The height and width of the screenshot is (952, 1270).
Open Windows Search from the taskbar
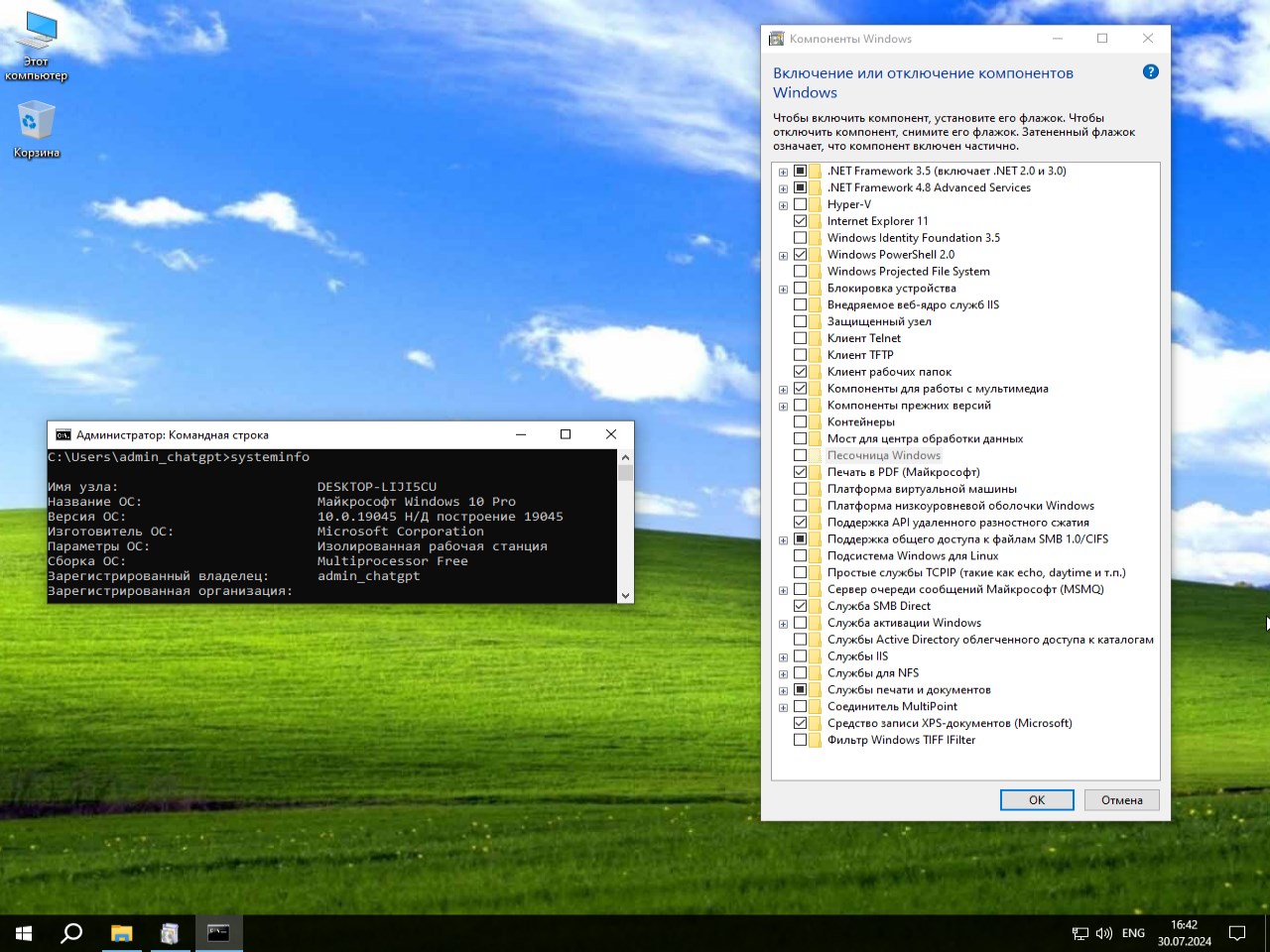point(70,932)
